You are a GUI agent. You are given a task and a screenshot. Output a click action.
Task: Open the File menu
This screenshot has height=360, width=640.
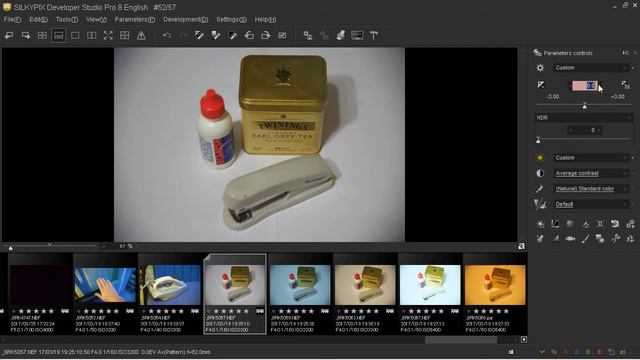coord(12,19)
